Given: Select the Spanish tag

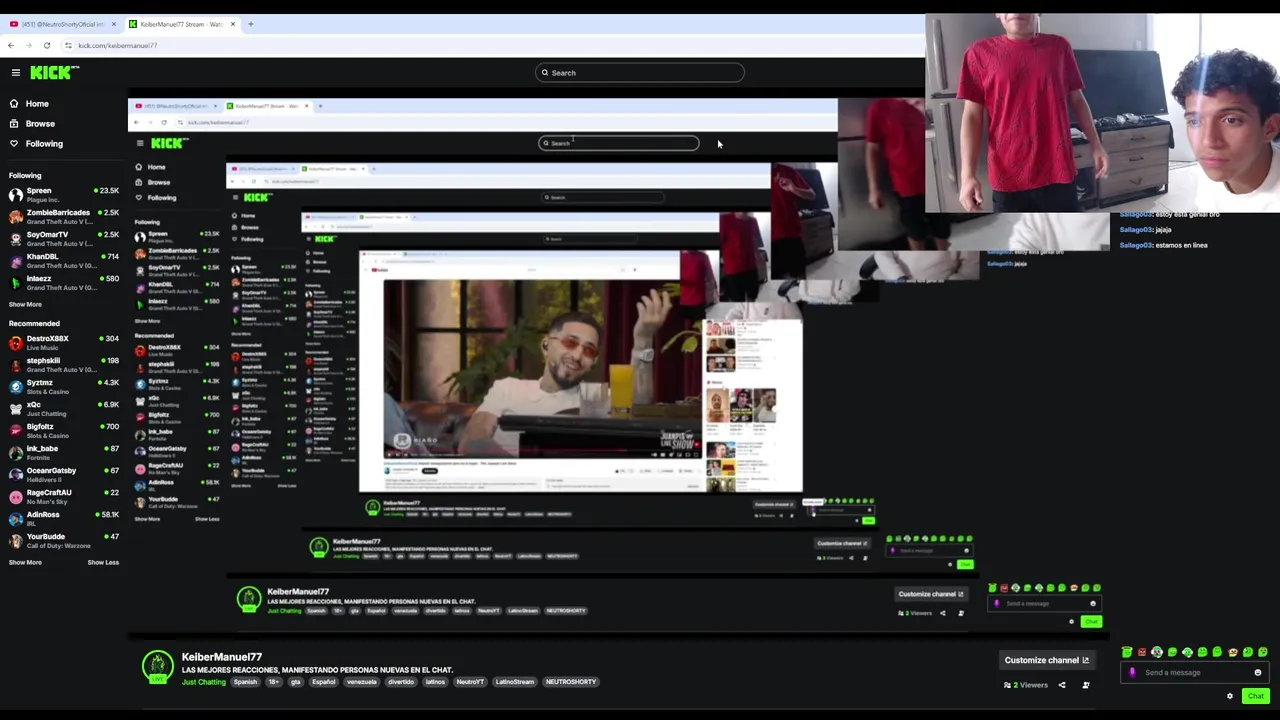Looking at the screenshot, I should pyautogui.click(x=245, y=682).
